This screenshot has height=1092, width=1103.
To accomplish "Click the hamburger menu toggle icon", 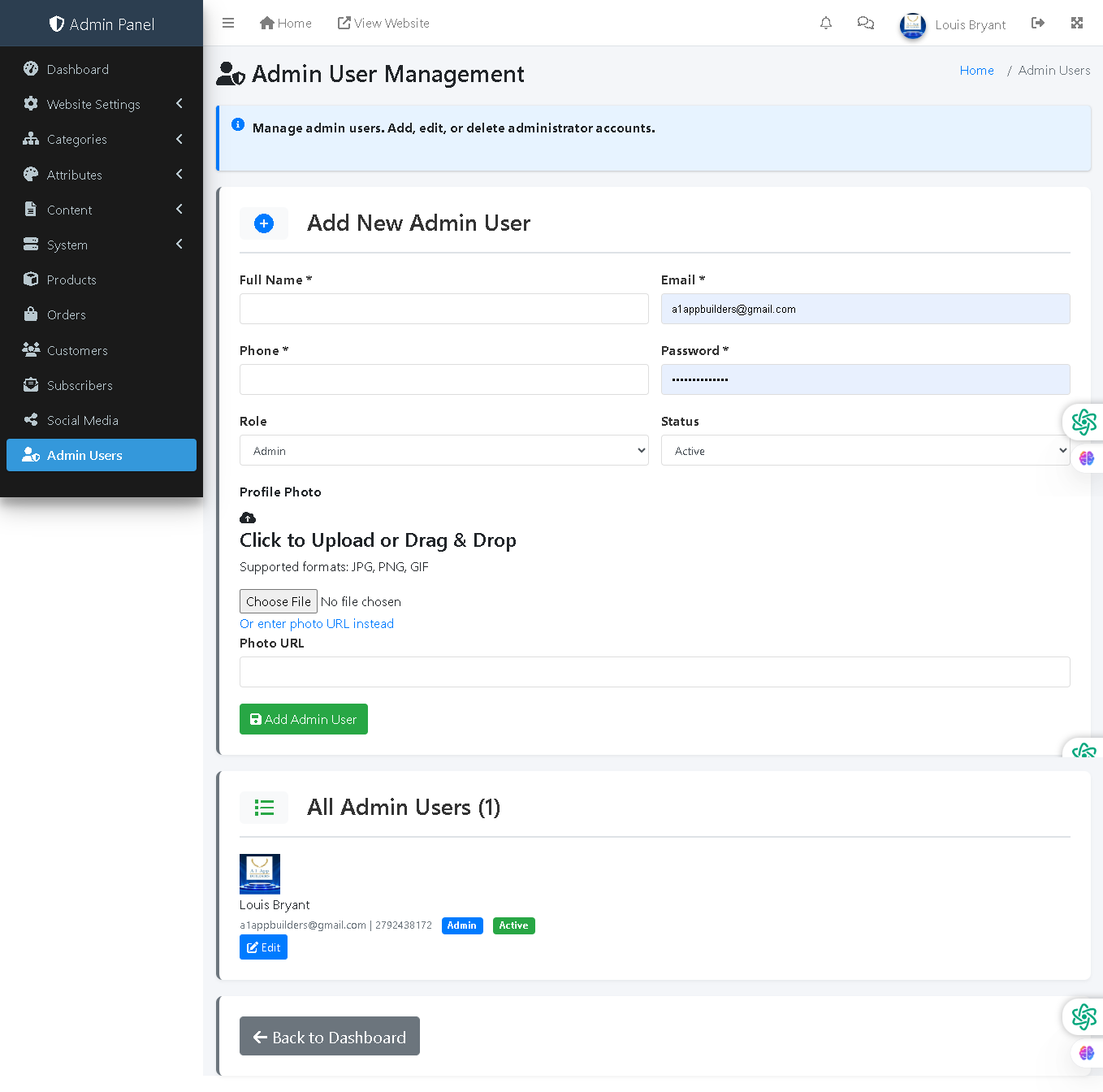I will coord(228,24).
